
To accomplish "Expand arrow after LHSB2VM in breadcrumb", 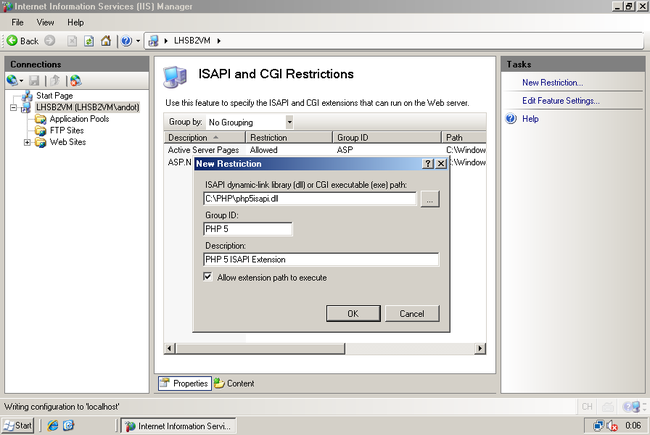I will [219, 41].
